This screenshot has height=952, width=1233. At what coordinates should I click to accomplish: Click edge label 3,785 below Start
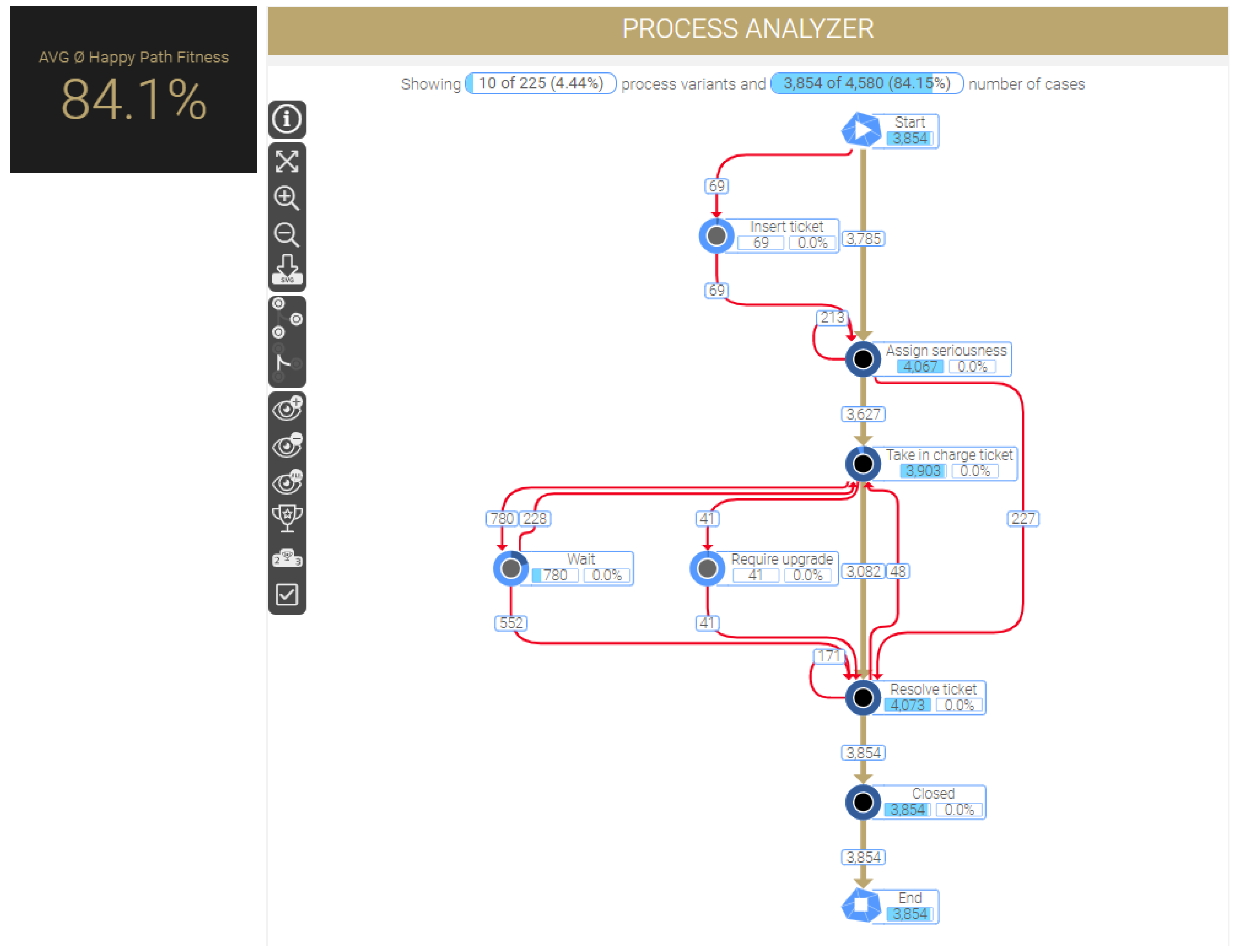click(863, 239)
